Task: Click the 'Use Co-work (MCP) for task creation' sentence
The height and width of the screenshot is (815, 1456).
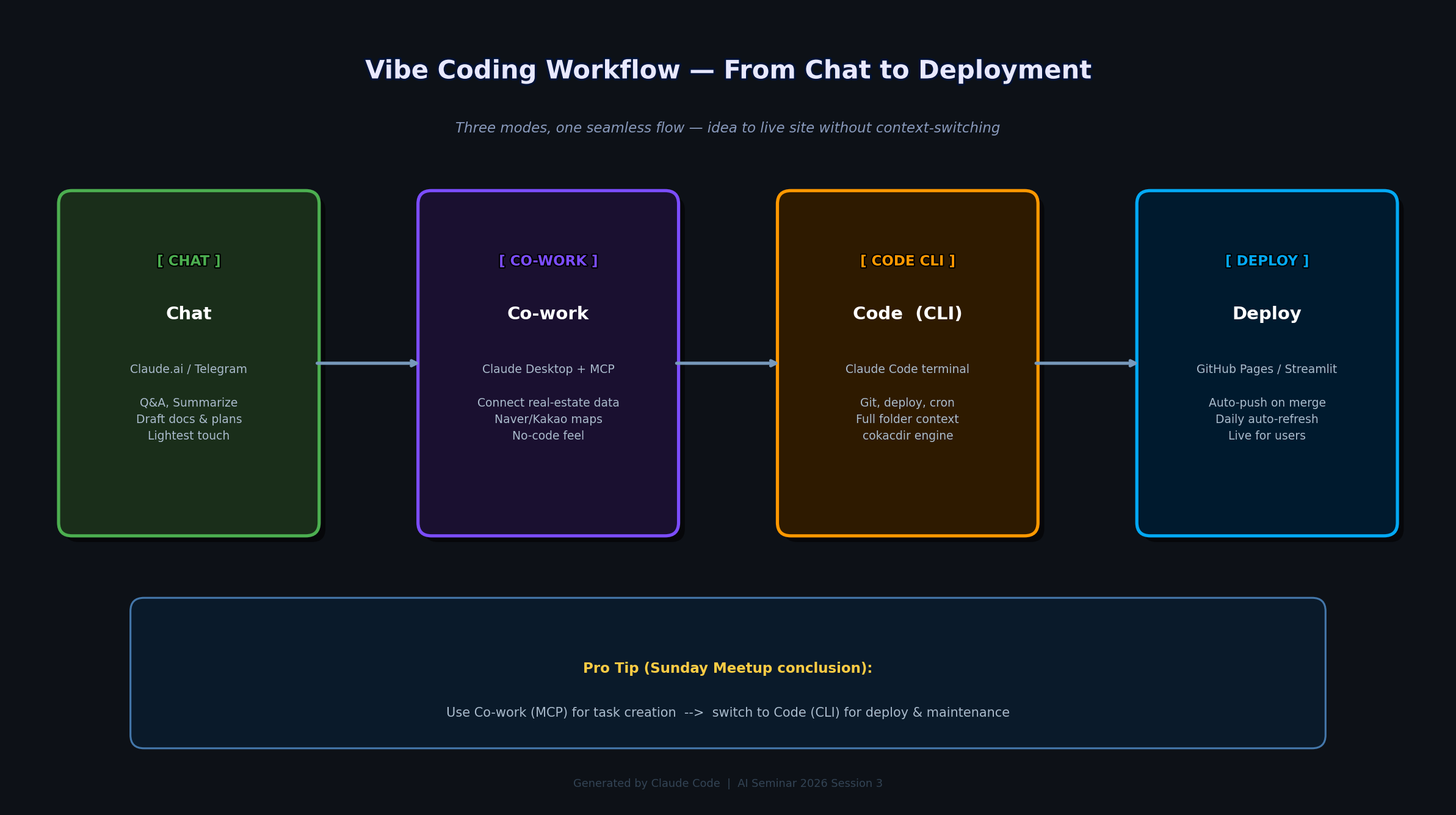Action: (x=728, y=712)
